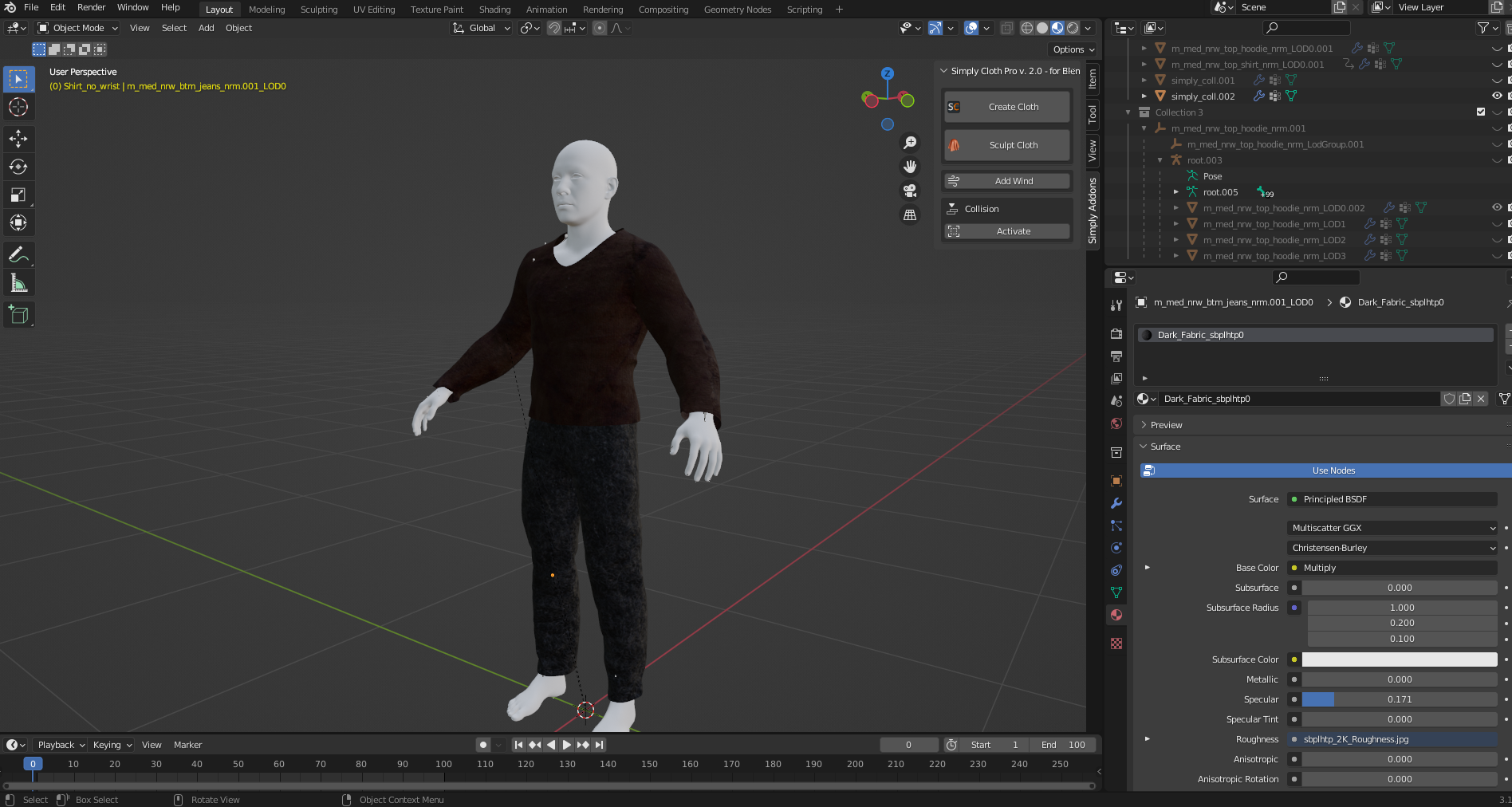Open the Render menu
Viewport: 1512px width, 807px height.
point(91,7)
